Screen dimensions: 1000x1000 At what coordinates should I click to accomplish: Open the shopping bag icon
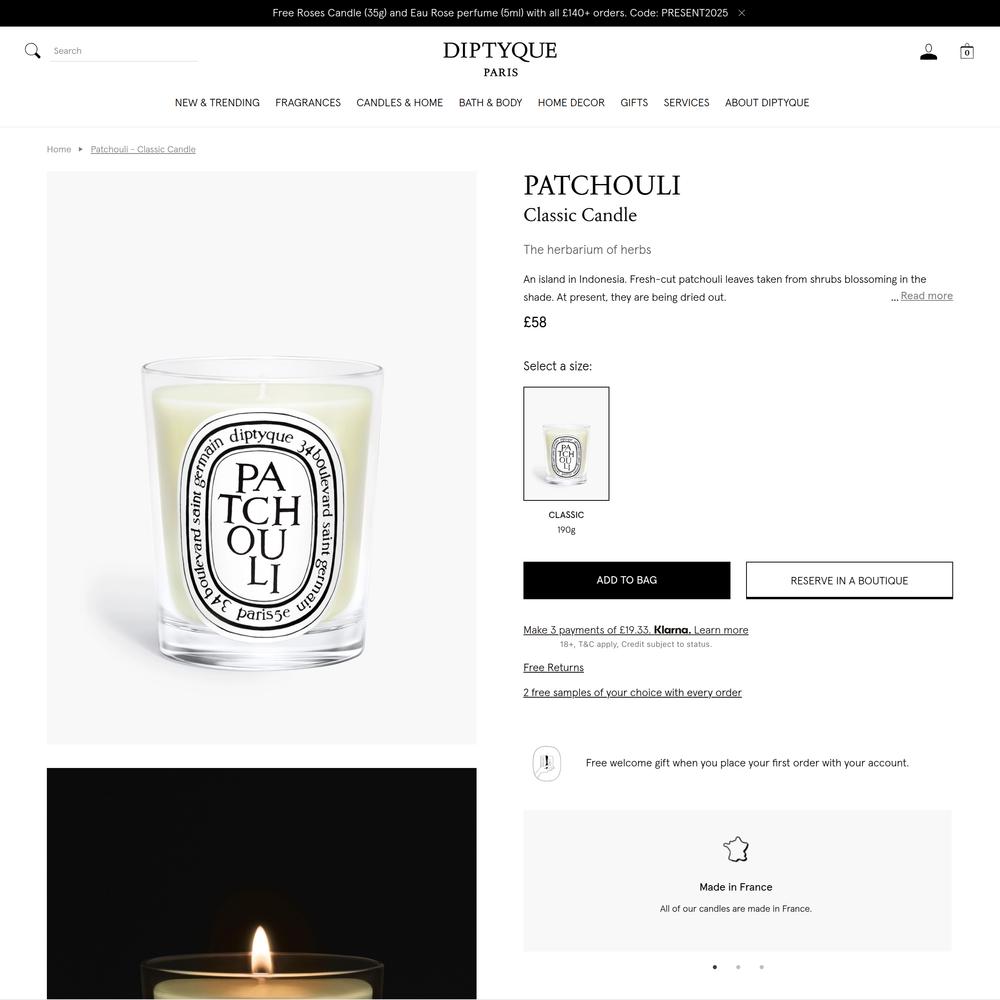click(x=967, y=52)
